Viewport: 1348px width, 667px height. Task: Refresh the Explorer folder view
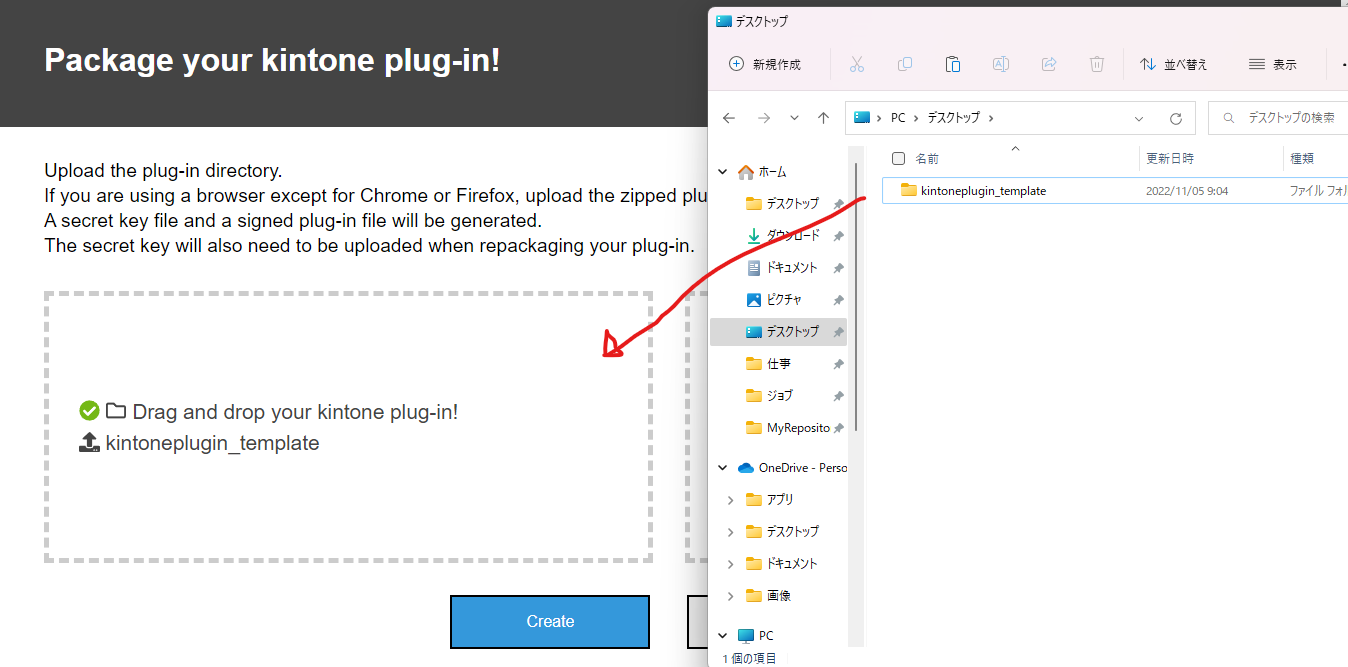coord(1176,118)
